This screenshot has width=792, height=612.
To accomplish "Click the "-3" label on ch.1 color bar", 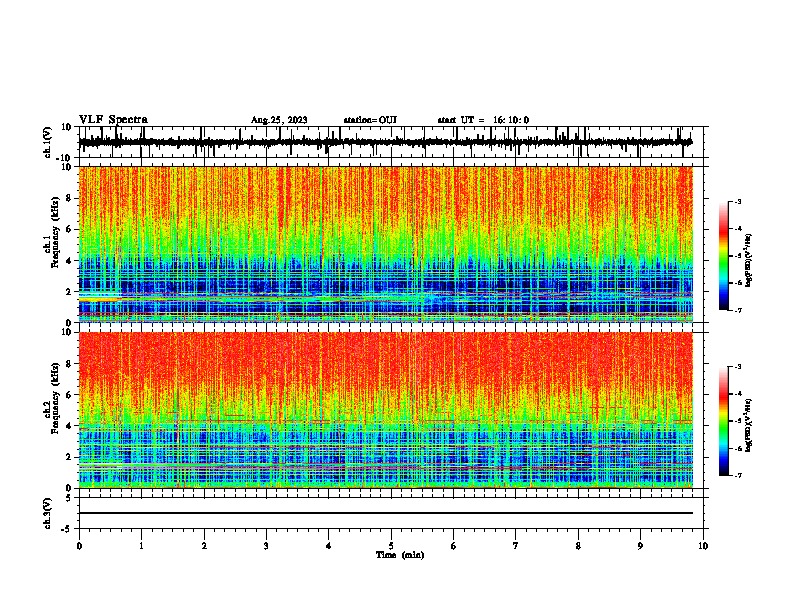I will click(x=737, y=201).
